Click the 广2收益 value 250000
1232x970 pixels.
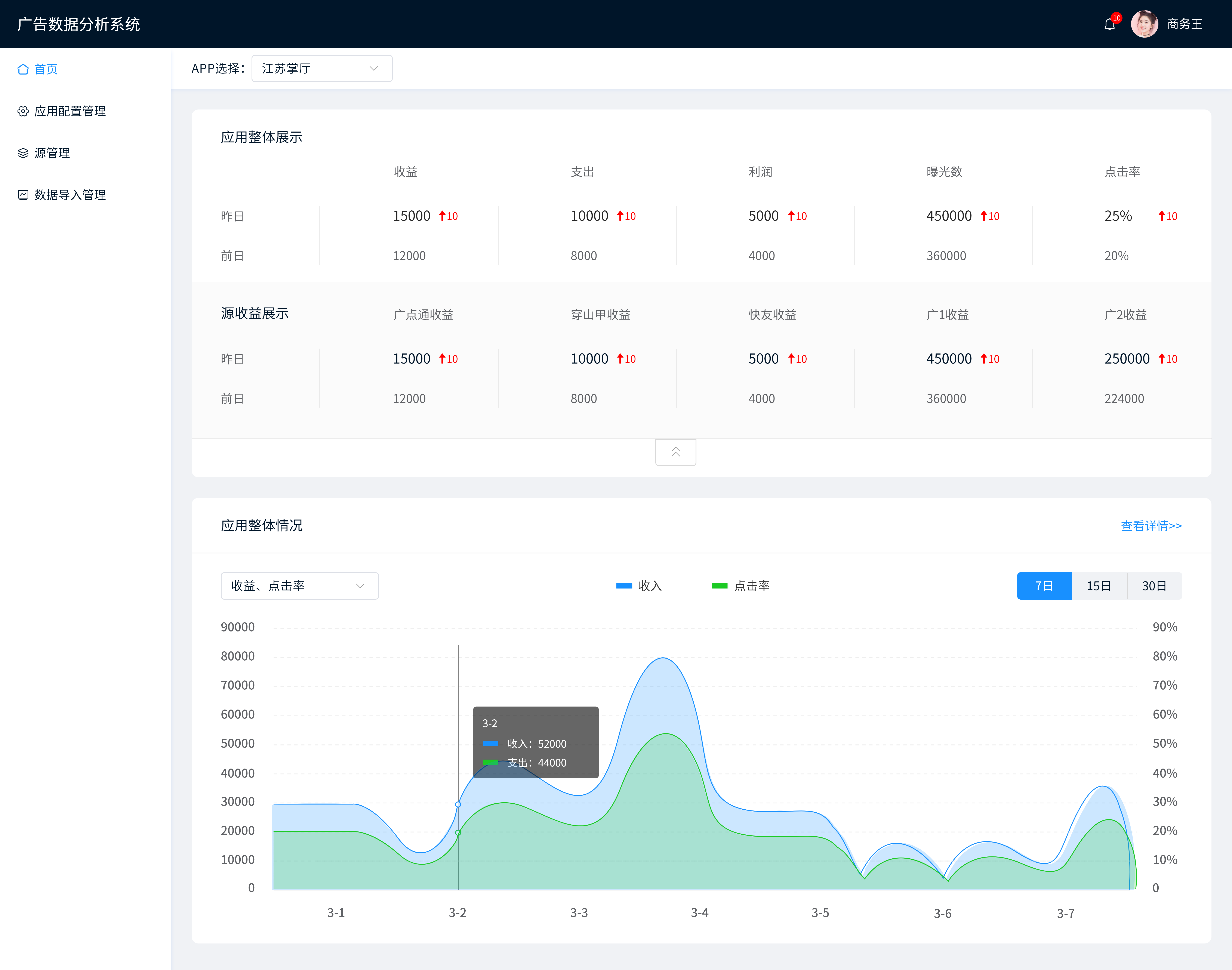pyautogui.click(x=1127, y=359)
